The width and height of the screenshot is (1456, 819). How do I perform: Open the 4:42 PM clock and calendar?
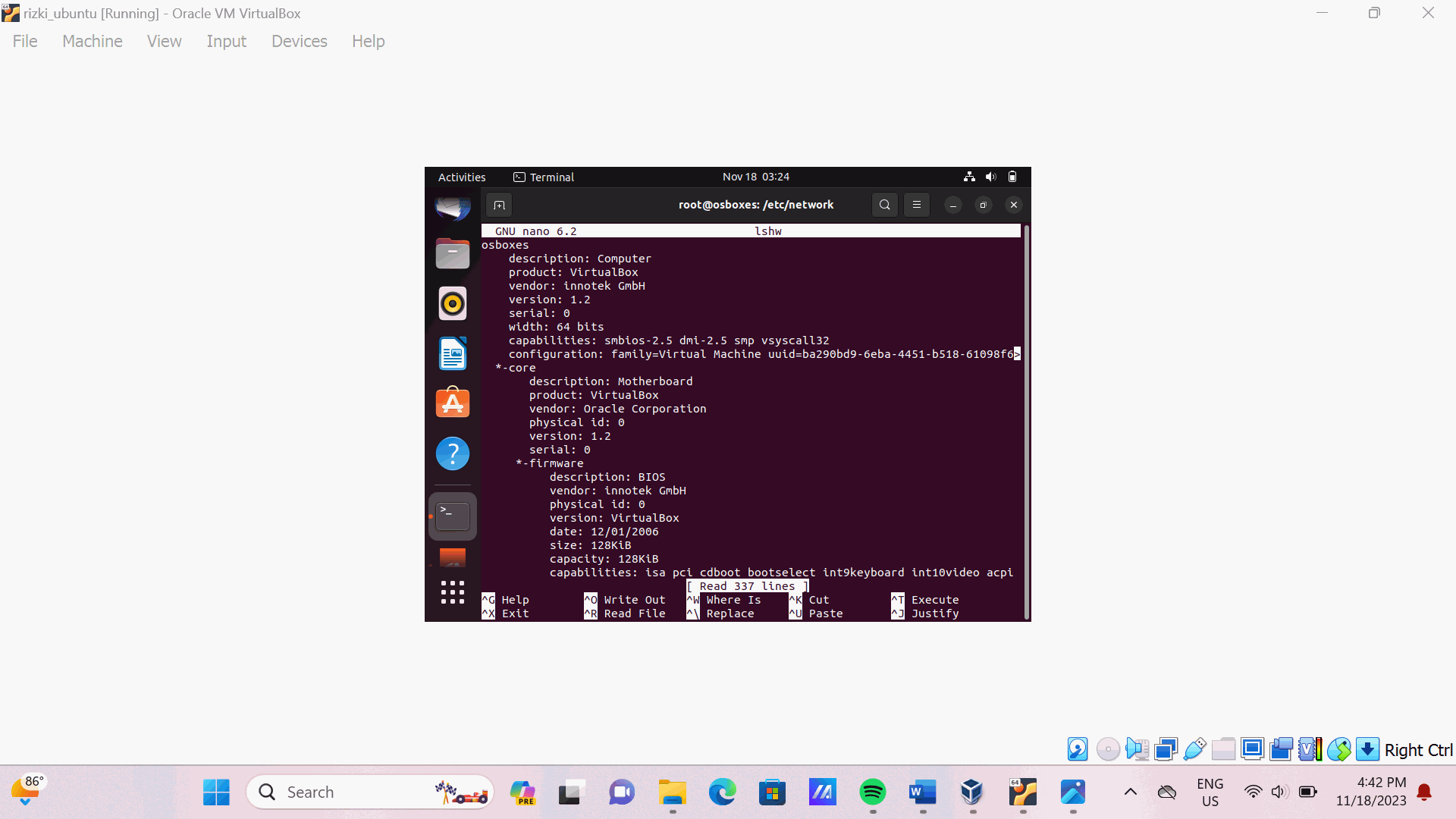1371,792
